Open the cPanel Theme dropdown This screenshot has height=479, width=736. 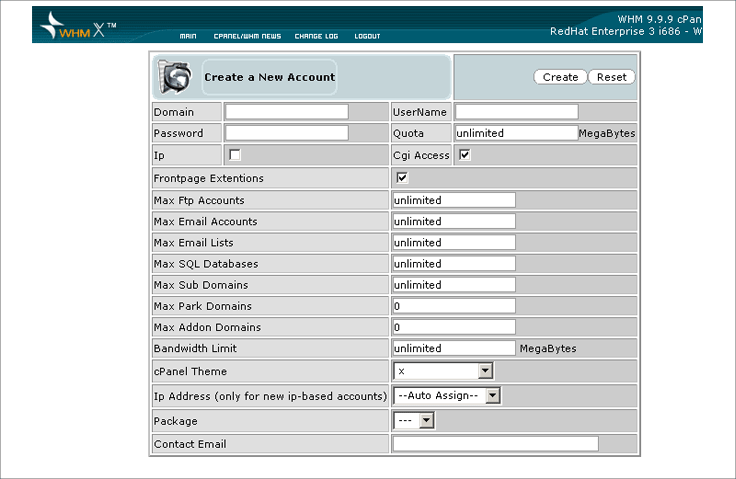click(x=443, y=371)
